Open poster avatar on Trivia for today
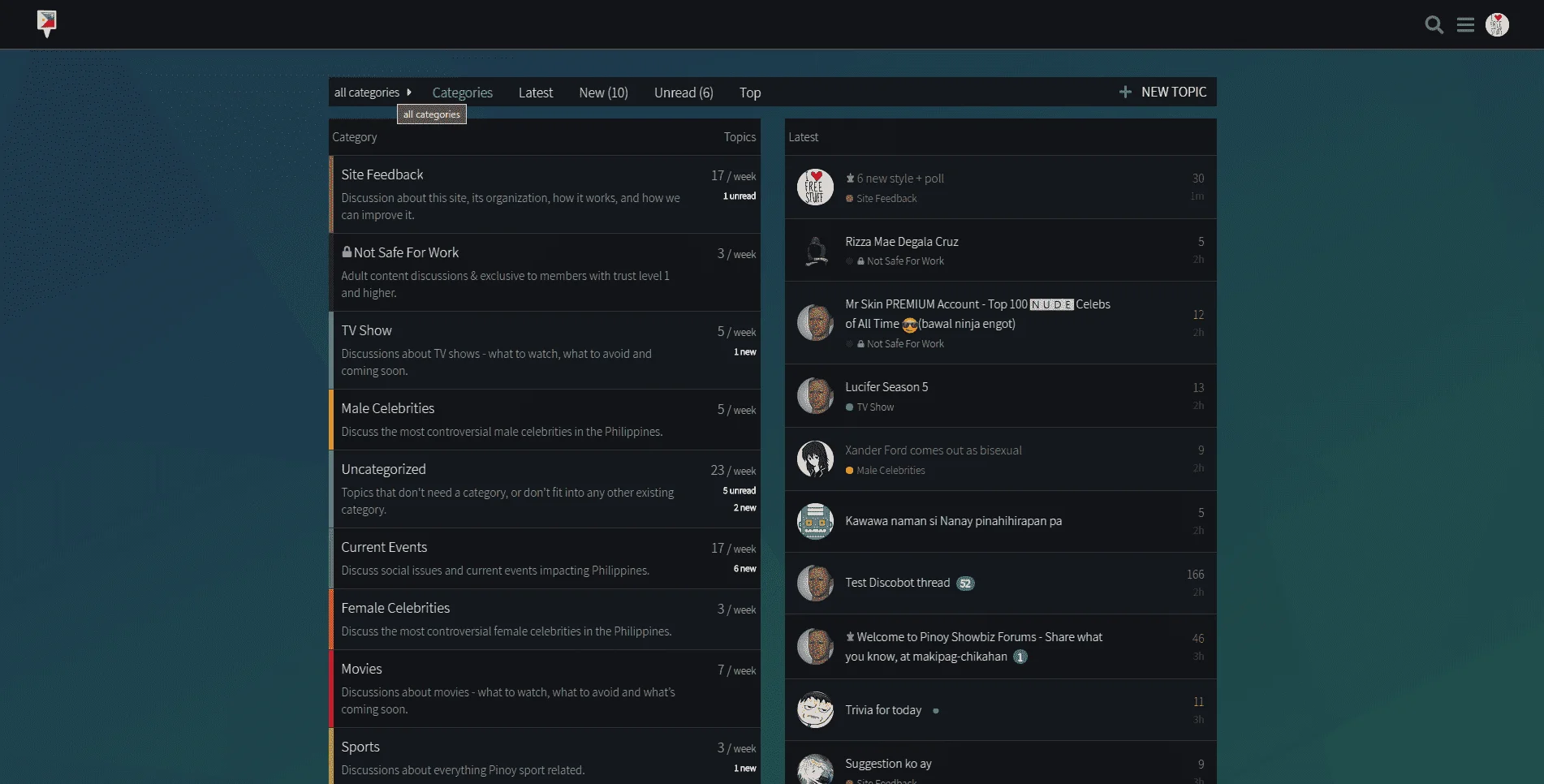This screenshot has height=784, width=1544. click(x=815, y=710)
